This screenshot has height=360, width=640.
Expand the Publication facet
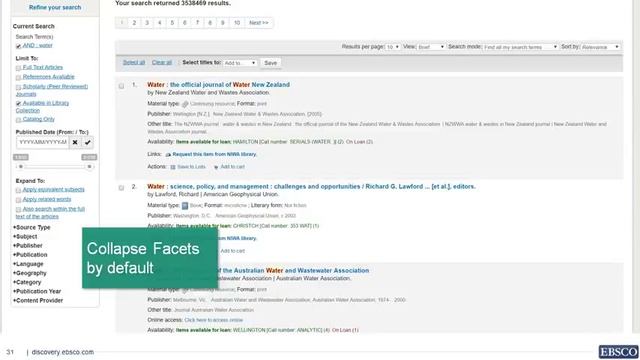point(30,255)
